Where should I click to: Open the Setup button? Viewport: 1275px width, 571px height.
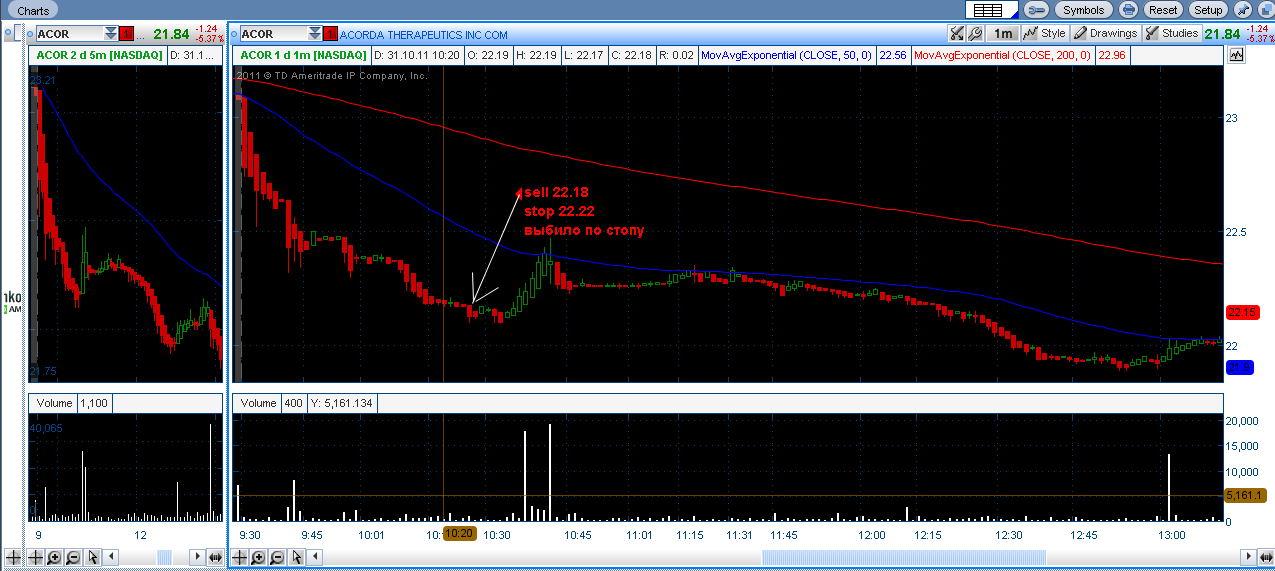[1208, 10]
